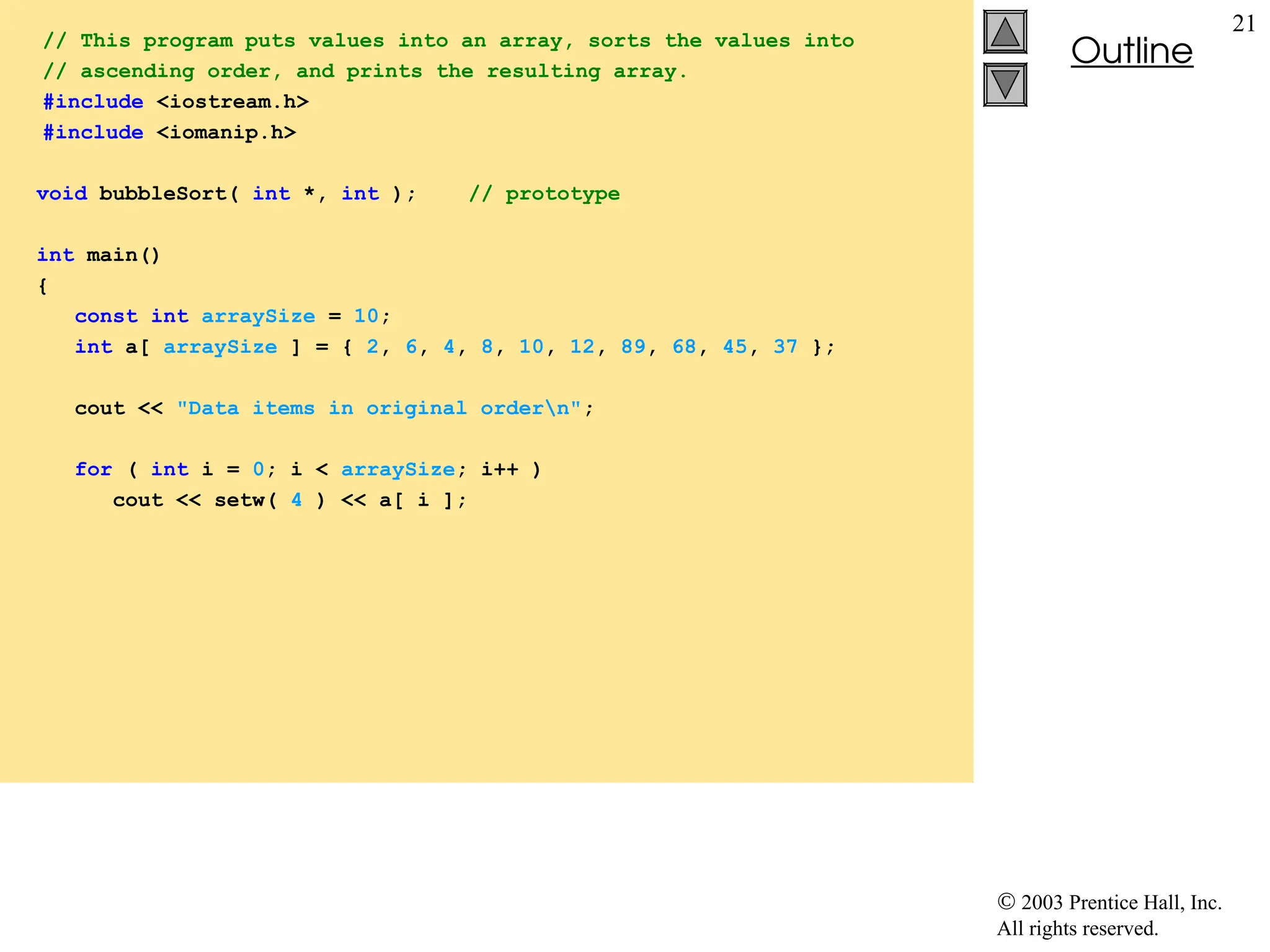Click the slide number 21

1243,24
